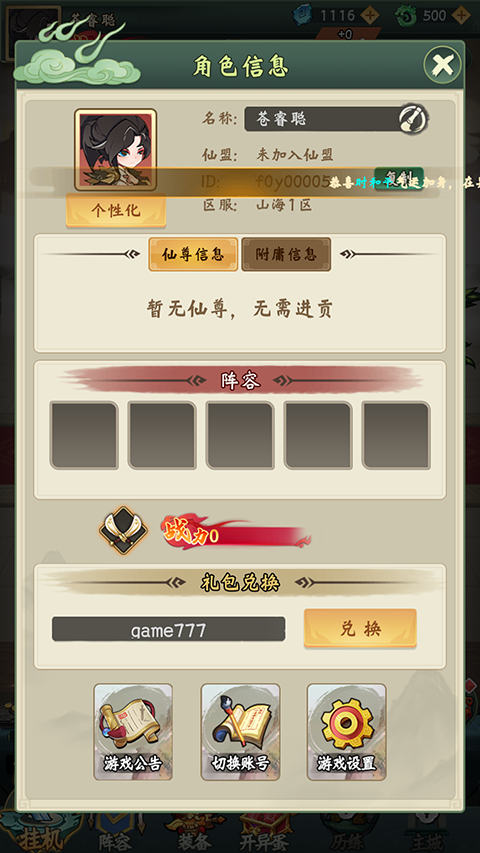Select the third empty 阵容 slot
The image size is (480, 853).
(x=240, y=435)
